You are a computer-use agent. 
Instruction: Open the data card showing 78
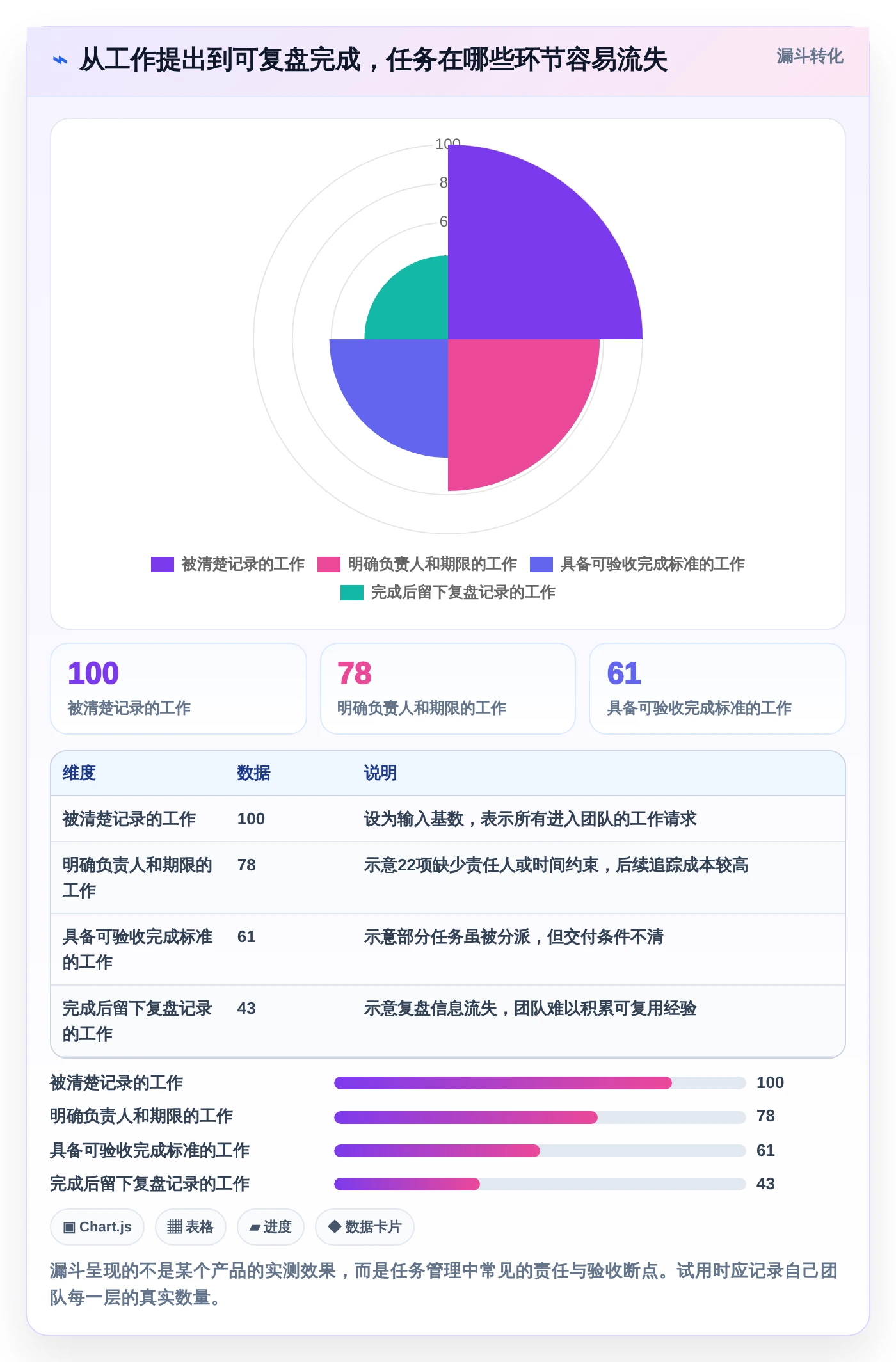448,689
